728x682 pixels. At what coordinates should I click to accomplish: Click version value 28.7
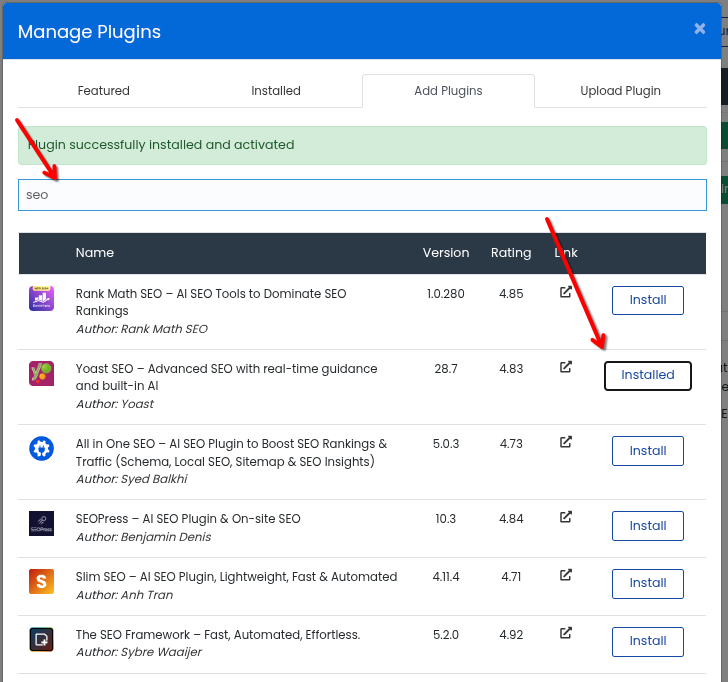(446, 369)
